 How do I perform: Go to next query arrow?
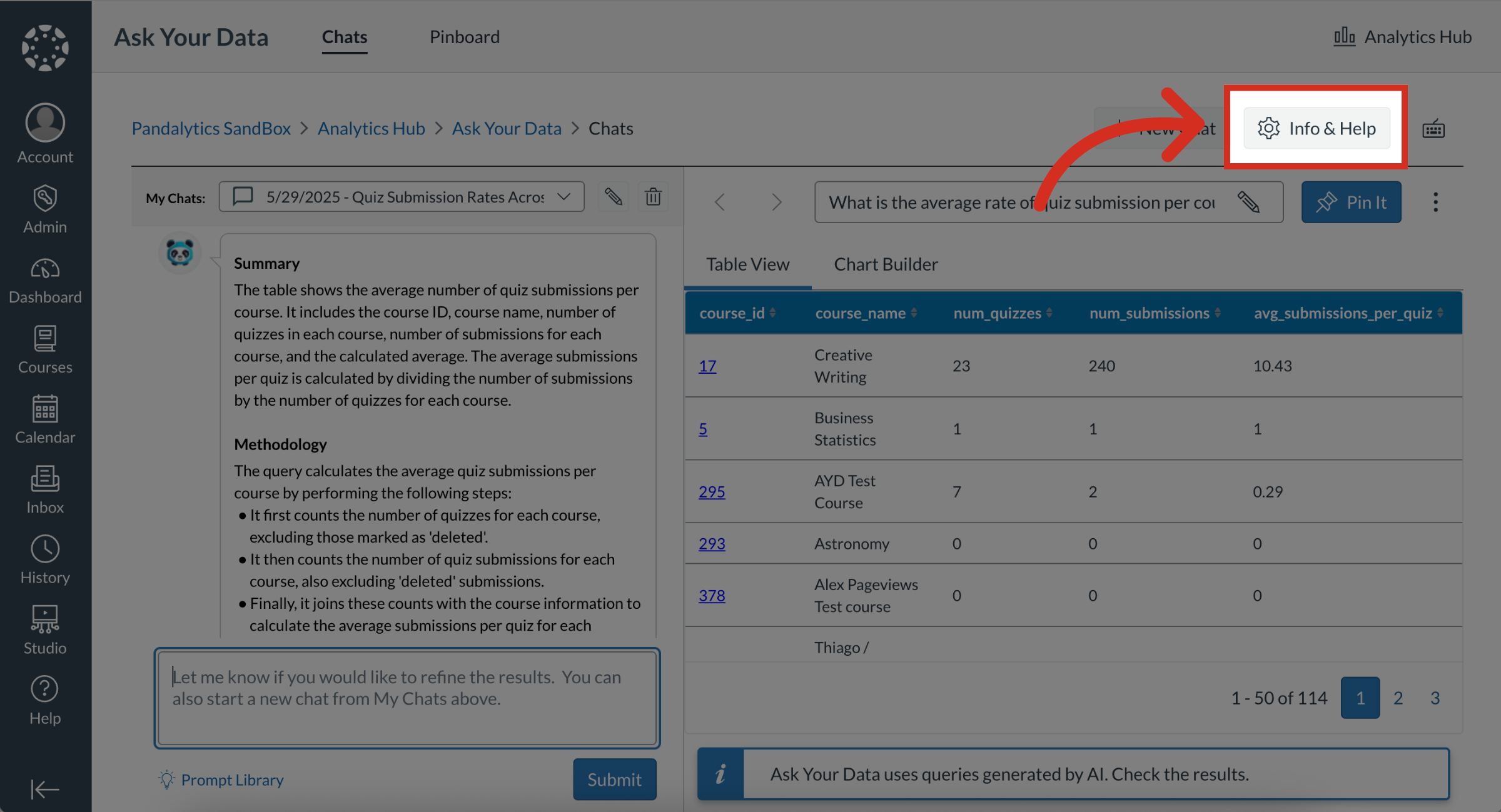[x=776, y=202]
